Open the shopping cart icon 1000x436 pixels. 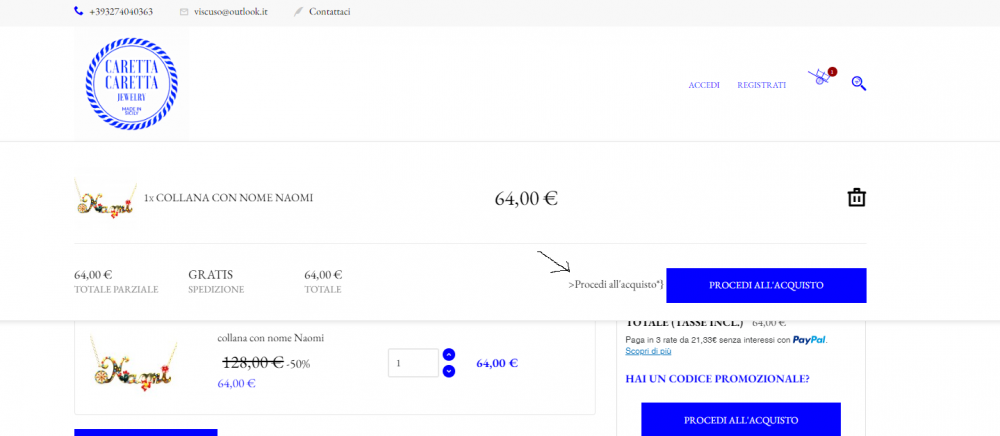click(x=820, y=77)
